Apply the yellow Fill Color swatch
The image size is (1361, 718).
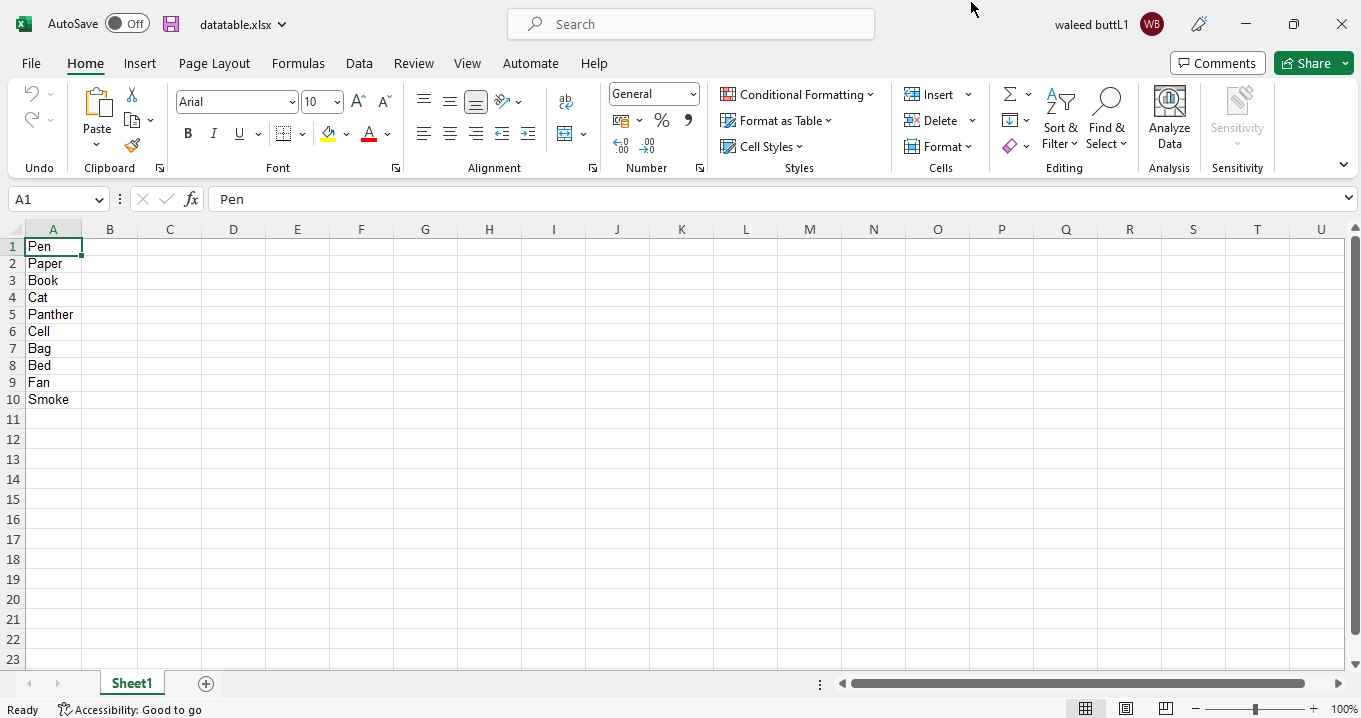click(328, 134)
